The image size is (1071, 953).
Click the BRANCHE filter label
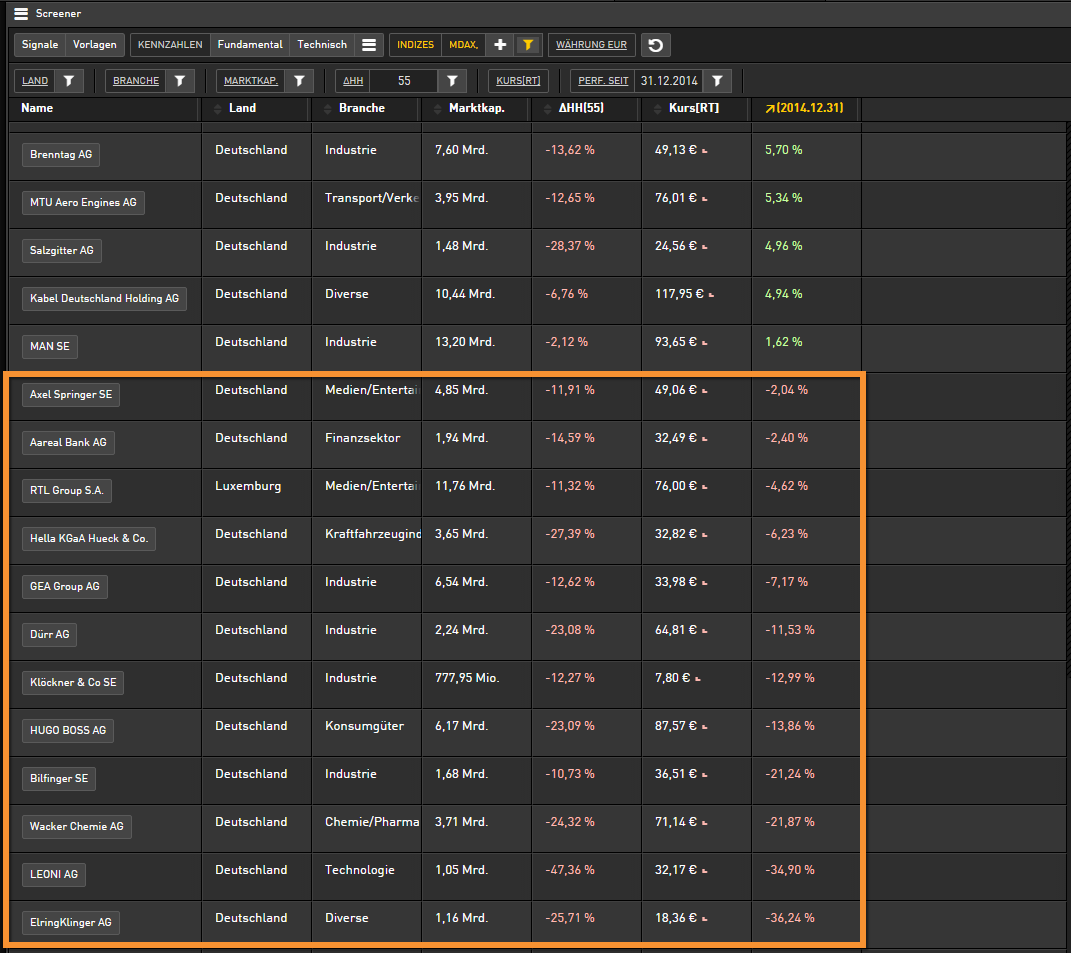pyautogui.click(x=136, y=81)
